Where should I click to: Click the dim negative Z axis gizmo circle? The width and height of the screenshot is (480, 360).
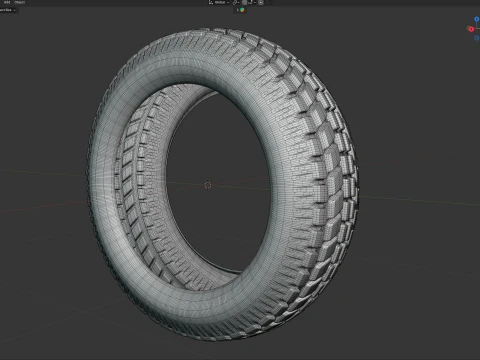tap(477, 38)
